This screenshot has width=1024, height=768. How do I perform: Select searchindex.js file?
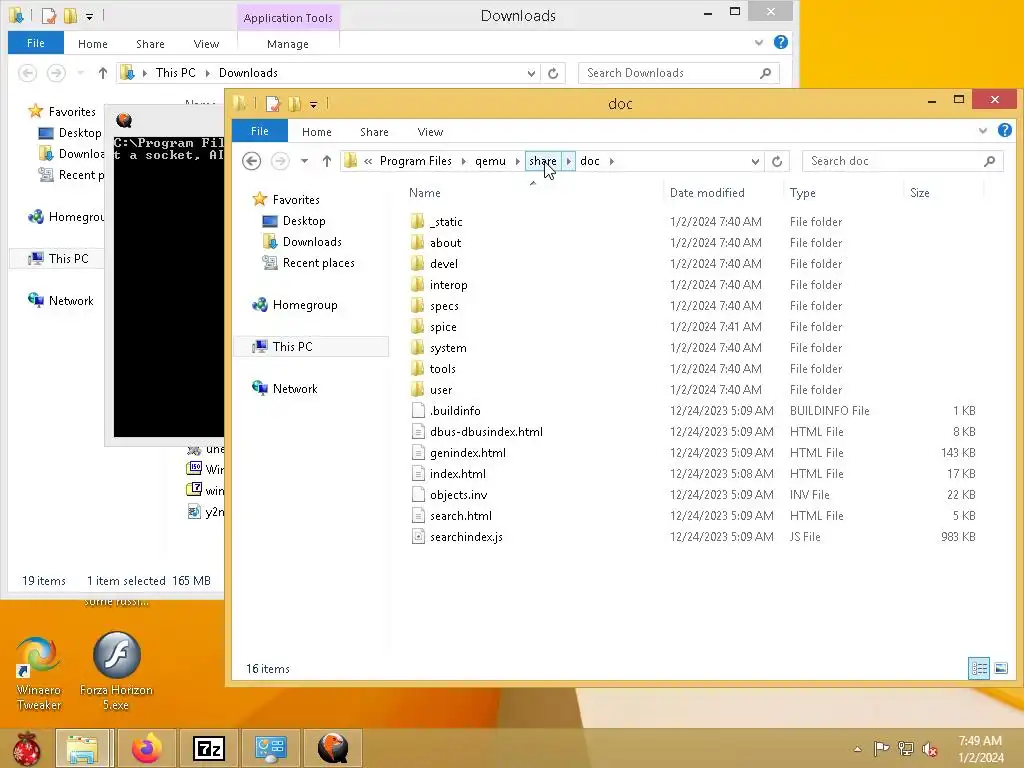466,537
